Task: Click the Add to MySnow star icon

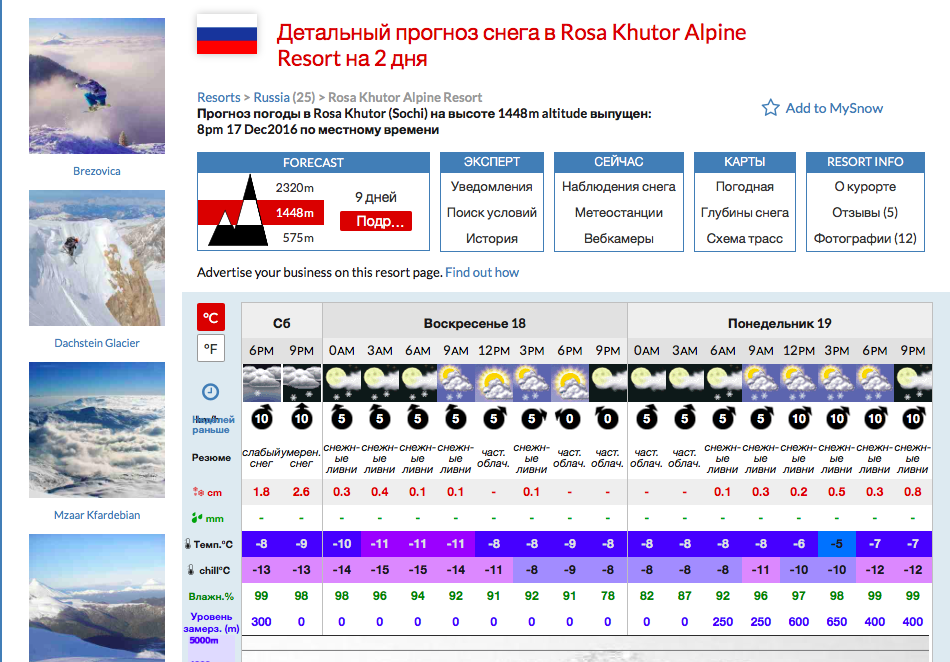Action: (x=771, y=108)
